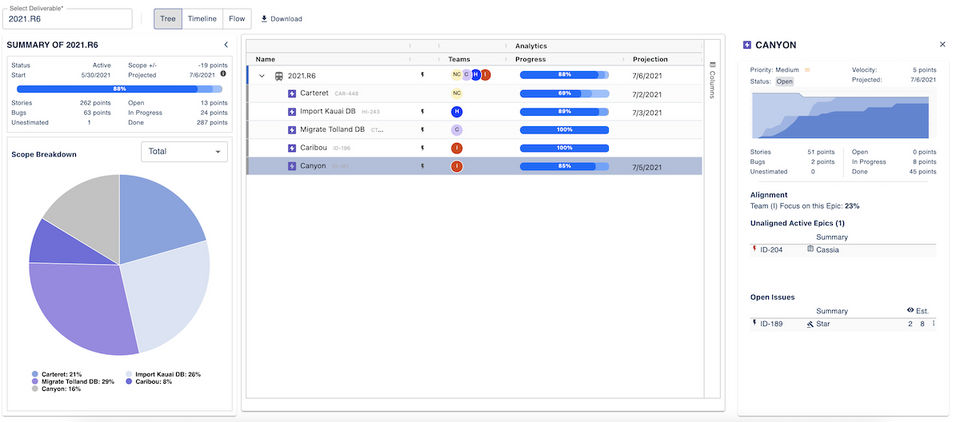Download the deliverable report
Viewport: 960px width, 422px height.
point(282,19)
